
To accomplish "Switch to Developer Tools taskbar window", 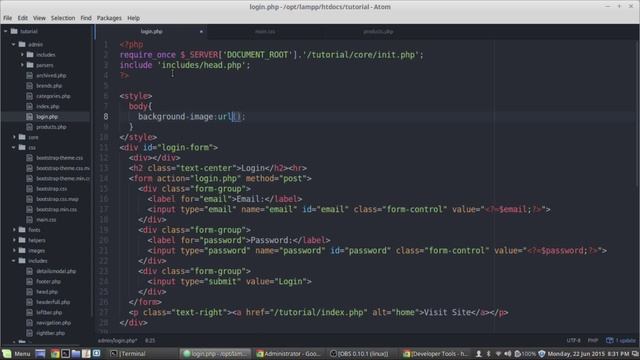I will (x=435, y=353).
